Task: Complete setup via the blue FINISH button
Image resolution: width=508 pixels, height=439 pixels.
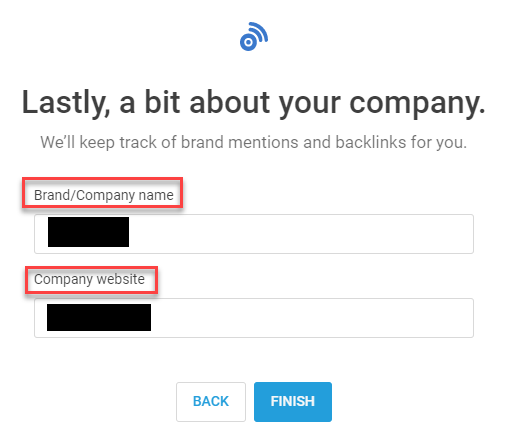Action: tap(293, 402)
